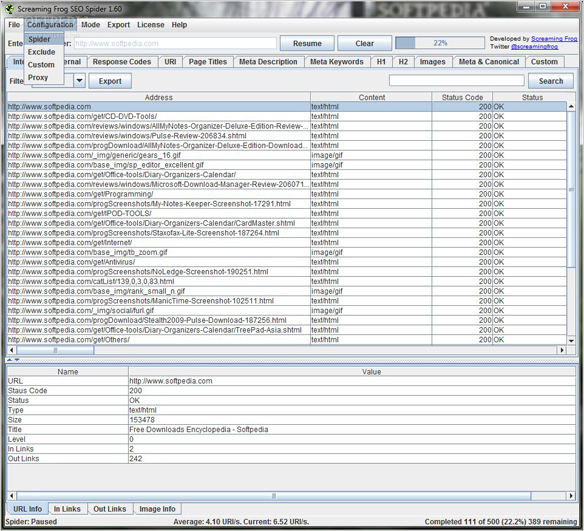Choose Exclude in the Configuration menu

41,52
